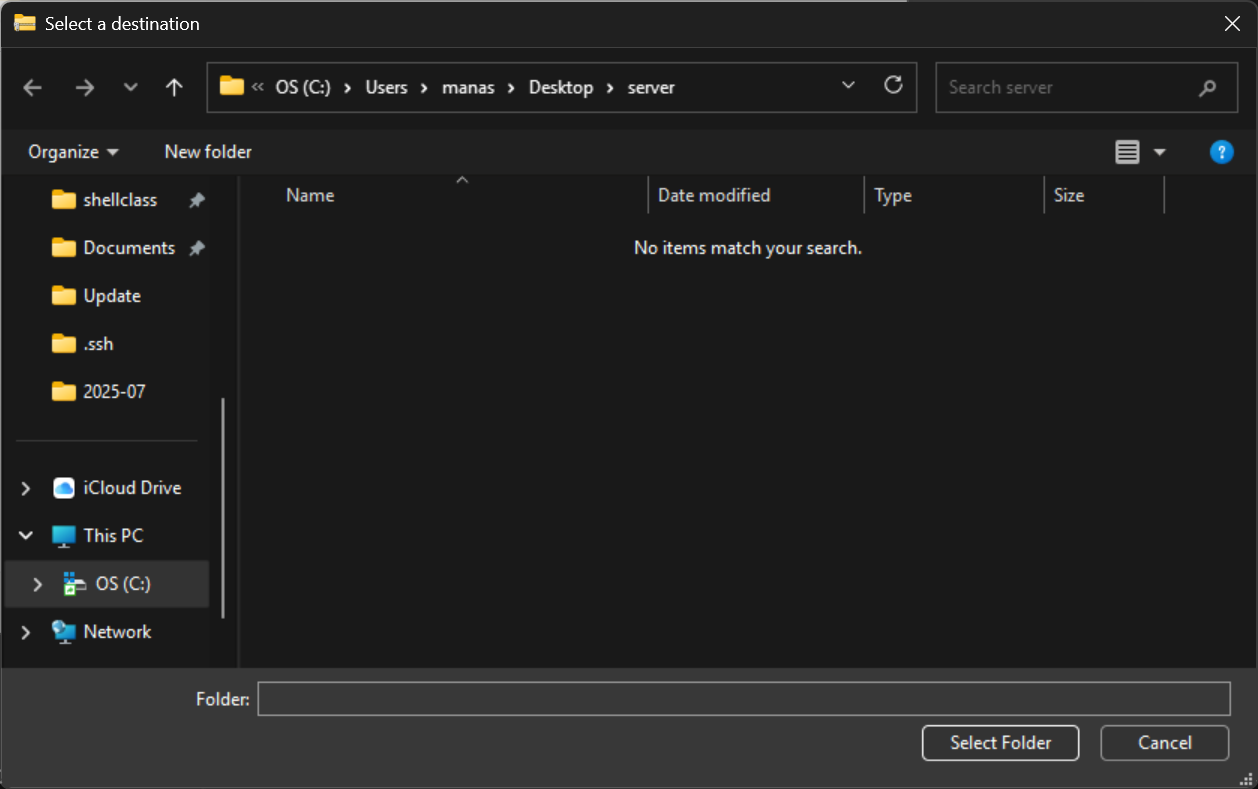The height and width of the screenshot is (789, 1258).
Task: Go up one folder level
Action: click(174, 88)
